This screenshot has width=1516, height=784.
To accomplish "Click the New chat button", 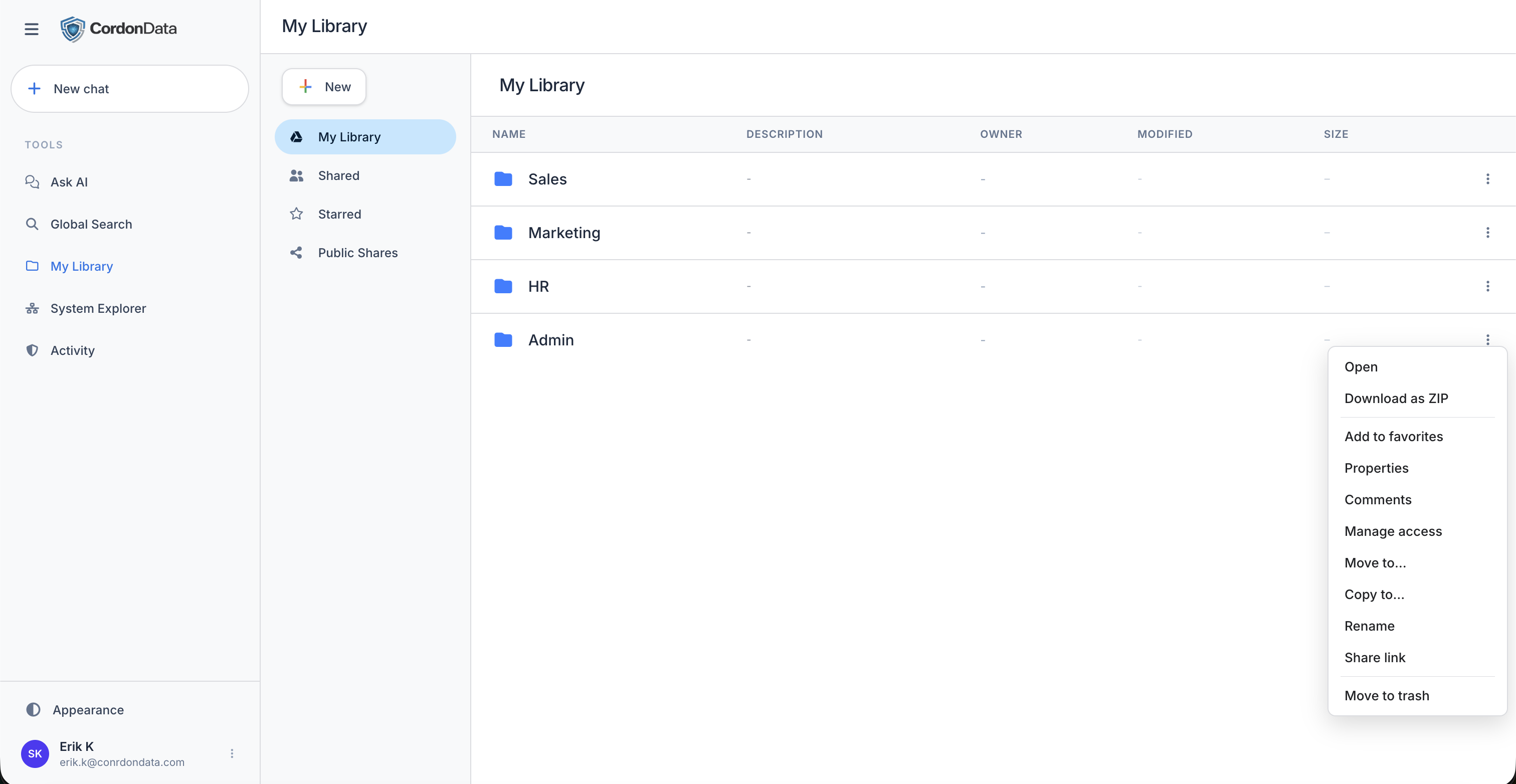I will click(129, 89).
